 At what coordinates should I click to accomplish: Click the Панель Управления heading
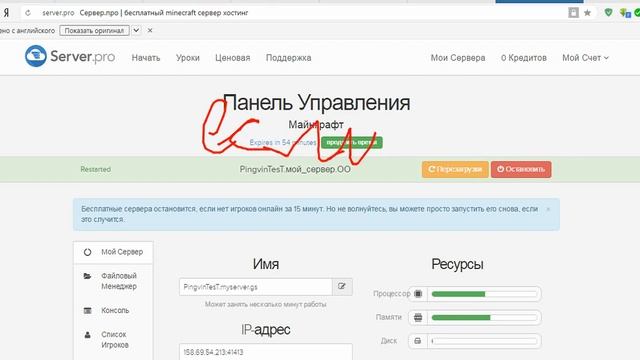click(x=316, y=102)
